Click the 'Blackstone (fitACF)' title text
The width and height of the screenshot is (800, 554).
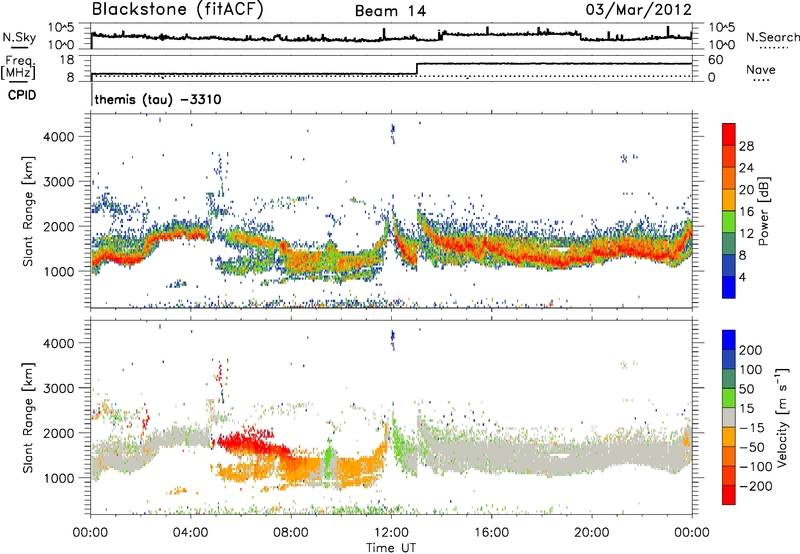pos(178,10)
